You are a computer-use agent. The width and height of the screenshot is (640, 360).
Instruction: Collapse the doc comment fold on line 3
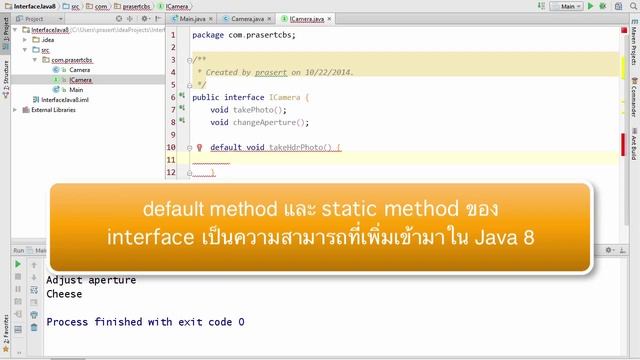click(189, 60)
